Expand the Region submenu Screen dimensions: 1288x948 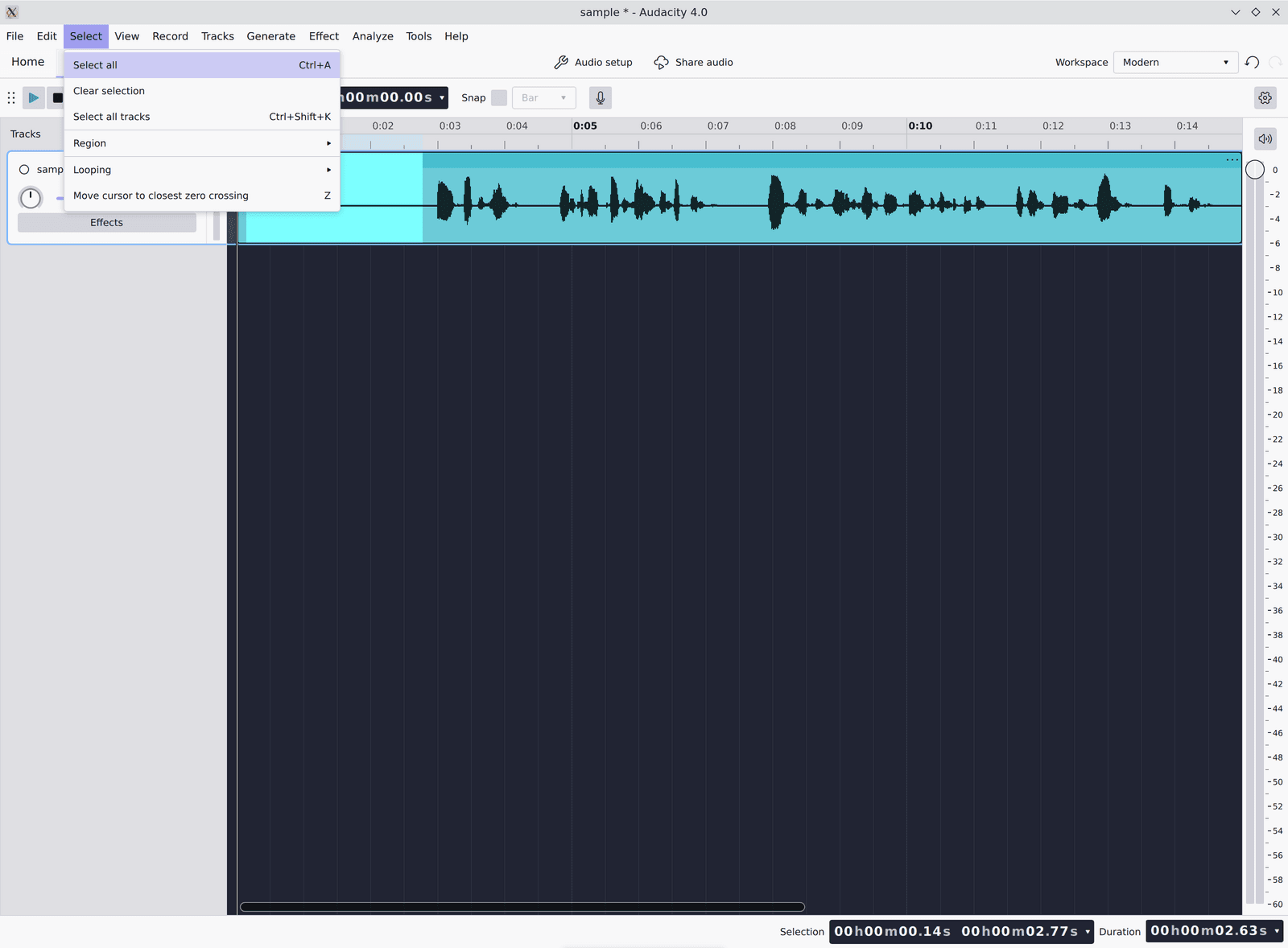[202, 143]
